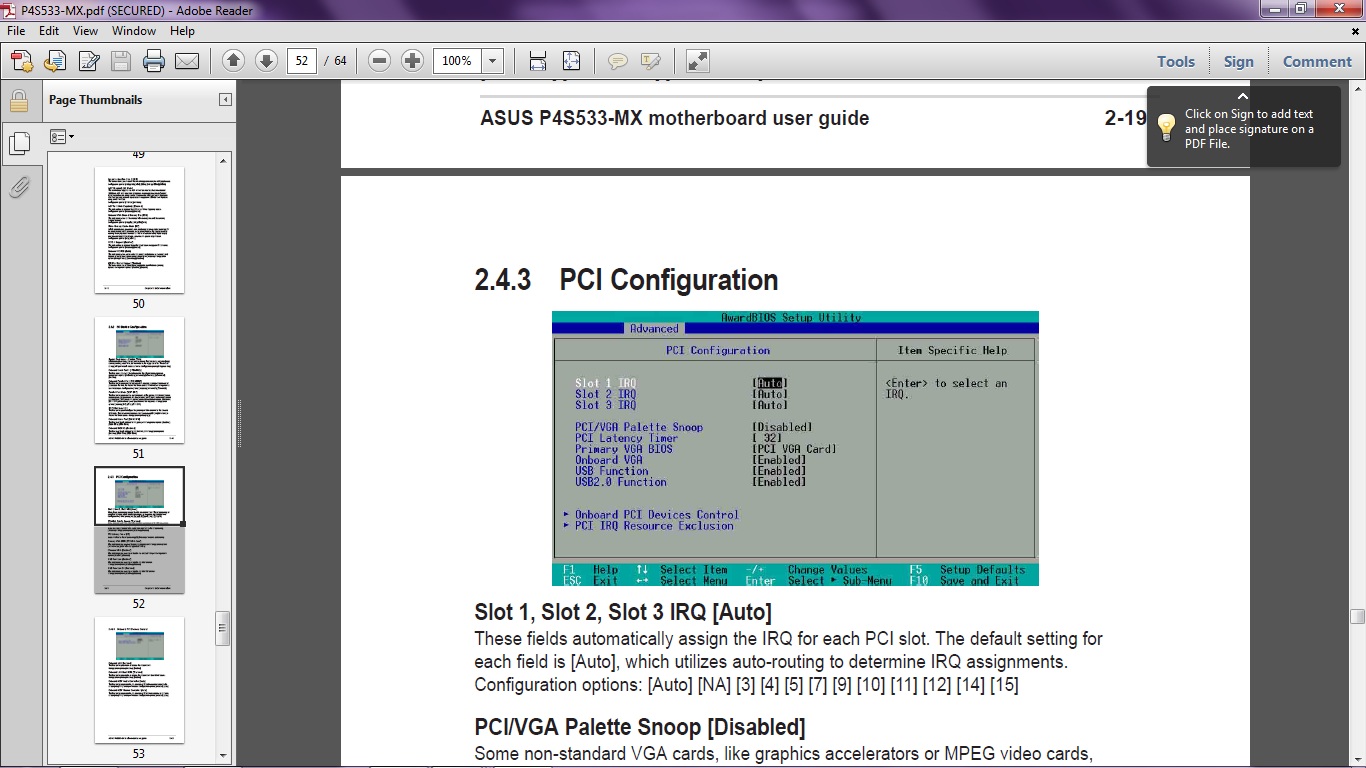Click the document vertical scrollbar thumb
Image resolution: width=1366 pixels, height=768 pixels.
tap(1357, 616)
